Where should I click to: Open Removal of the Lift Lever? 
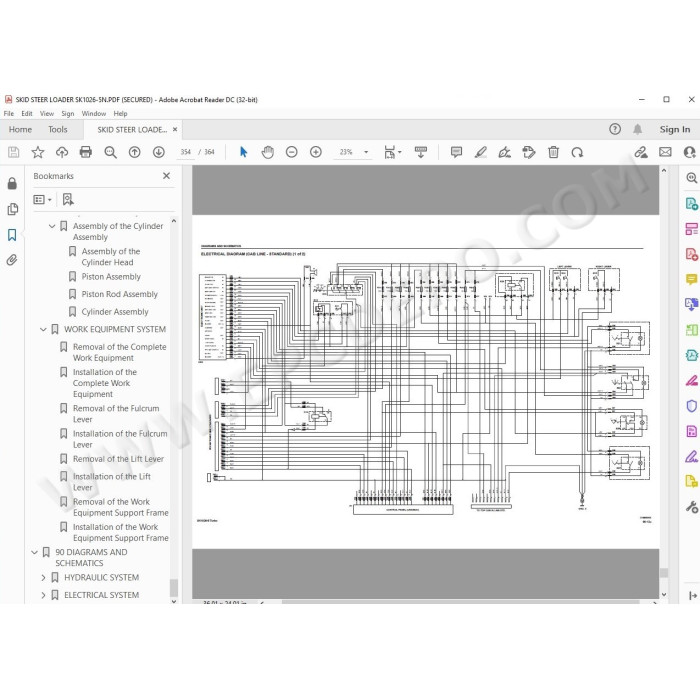(118, 459)
